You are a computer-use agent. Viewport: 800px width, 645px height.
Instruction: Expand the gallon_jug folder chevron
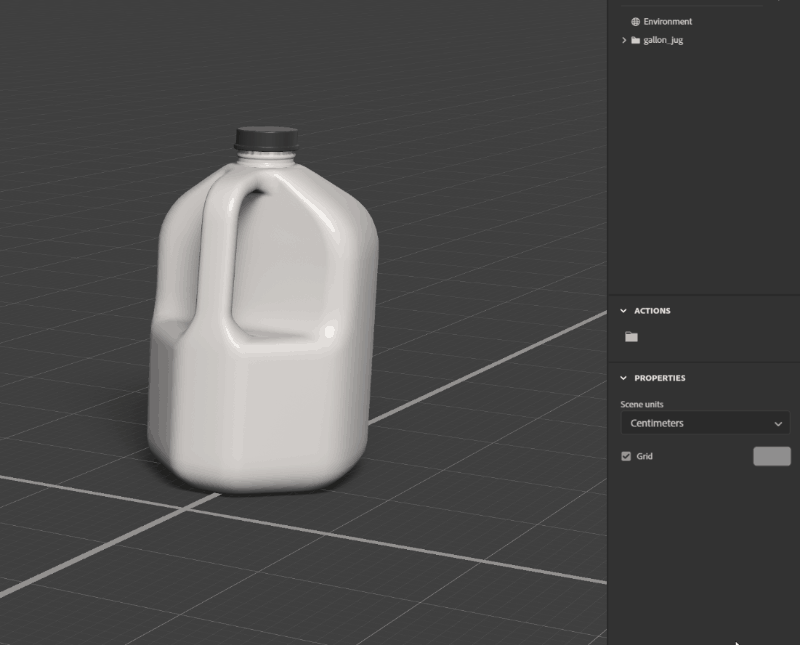pyautogui.click(x=623, y=40)
